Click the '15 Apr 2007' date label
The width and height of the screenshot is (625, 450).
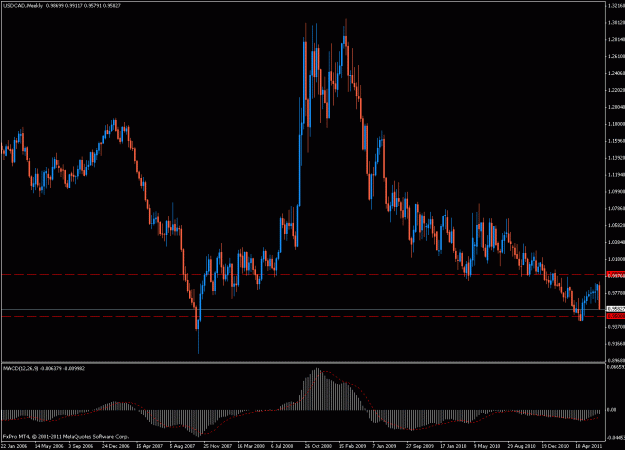pos(149,446)
